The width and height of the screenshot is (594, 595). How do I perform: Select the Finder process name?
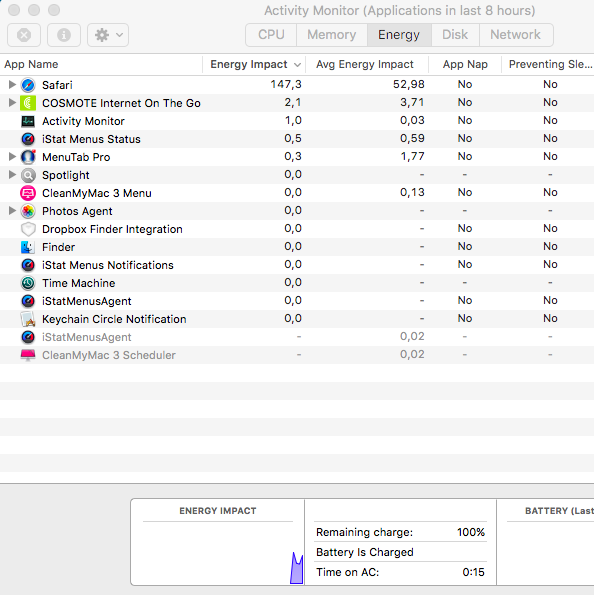click(x=58, y=247)
